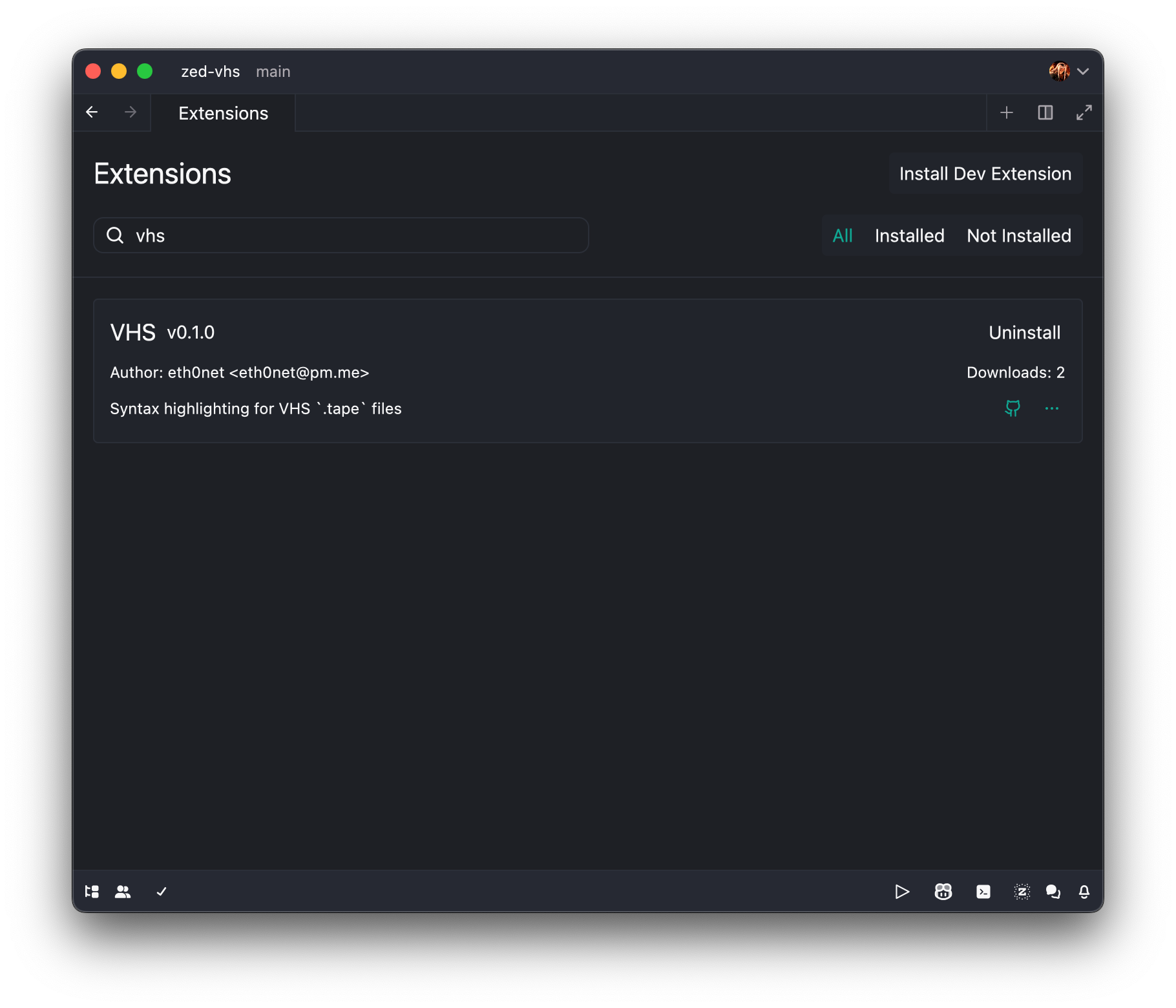
Task: Switch filter to Not Installed
Action: pyautogui.click(x=1019, y=236)
